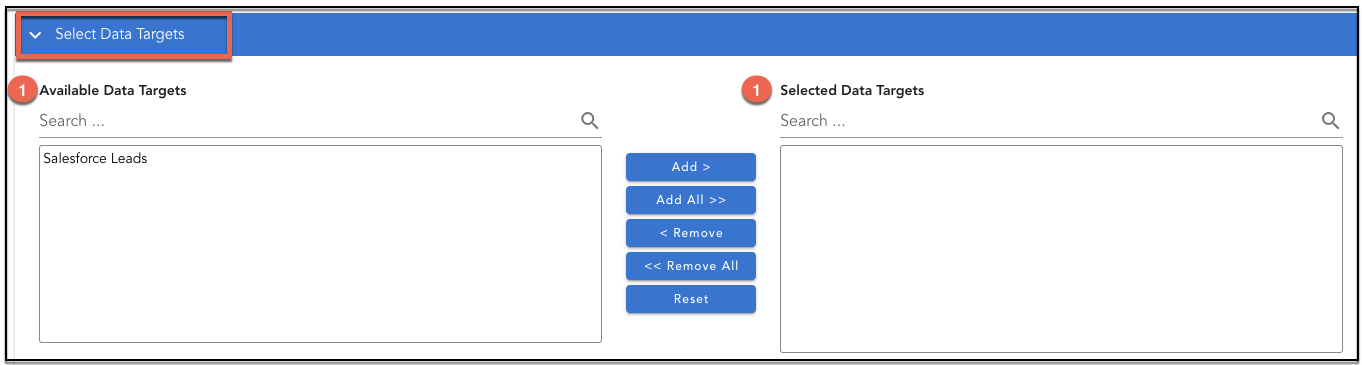Click the red badge beside Selected Data Targets
This screenshot has width=1362, height=365.
click(757, 91)
